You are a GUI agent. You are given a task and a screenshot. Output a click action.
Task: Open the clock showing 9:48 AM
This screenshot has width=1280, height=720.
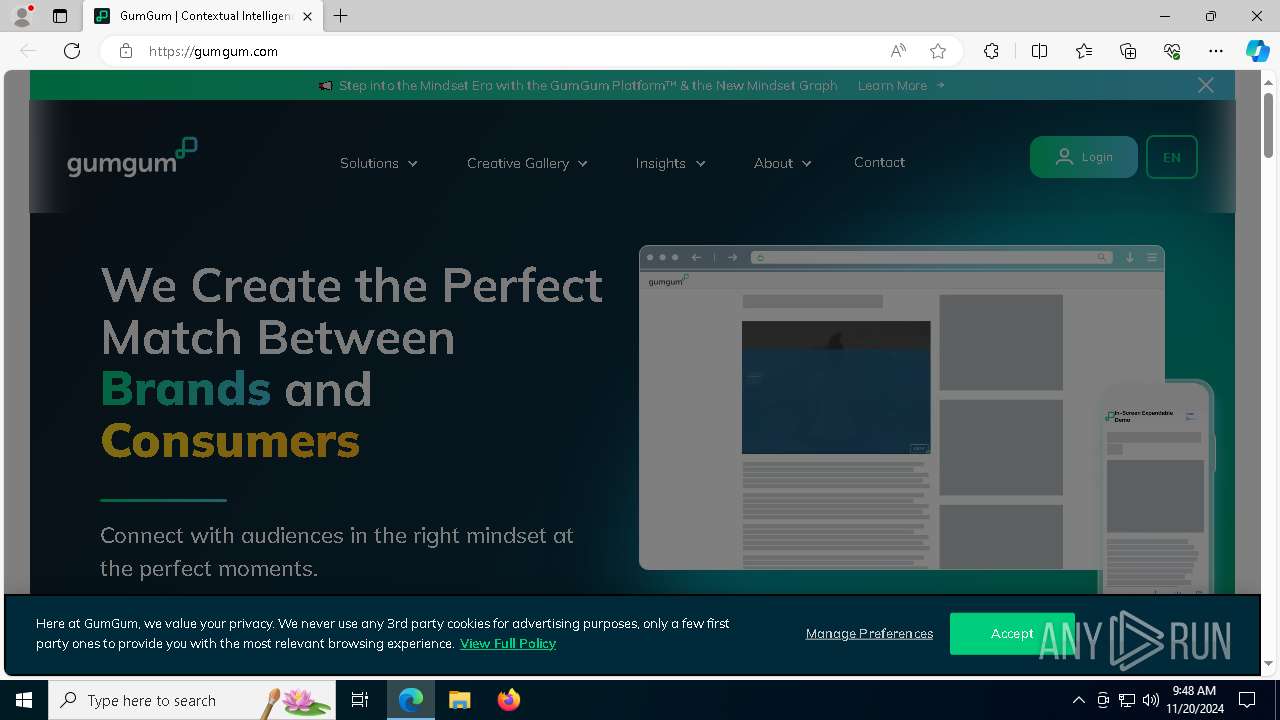click(x=1194, y=700)
